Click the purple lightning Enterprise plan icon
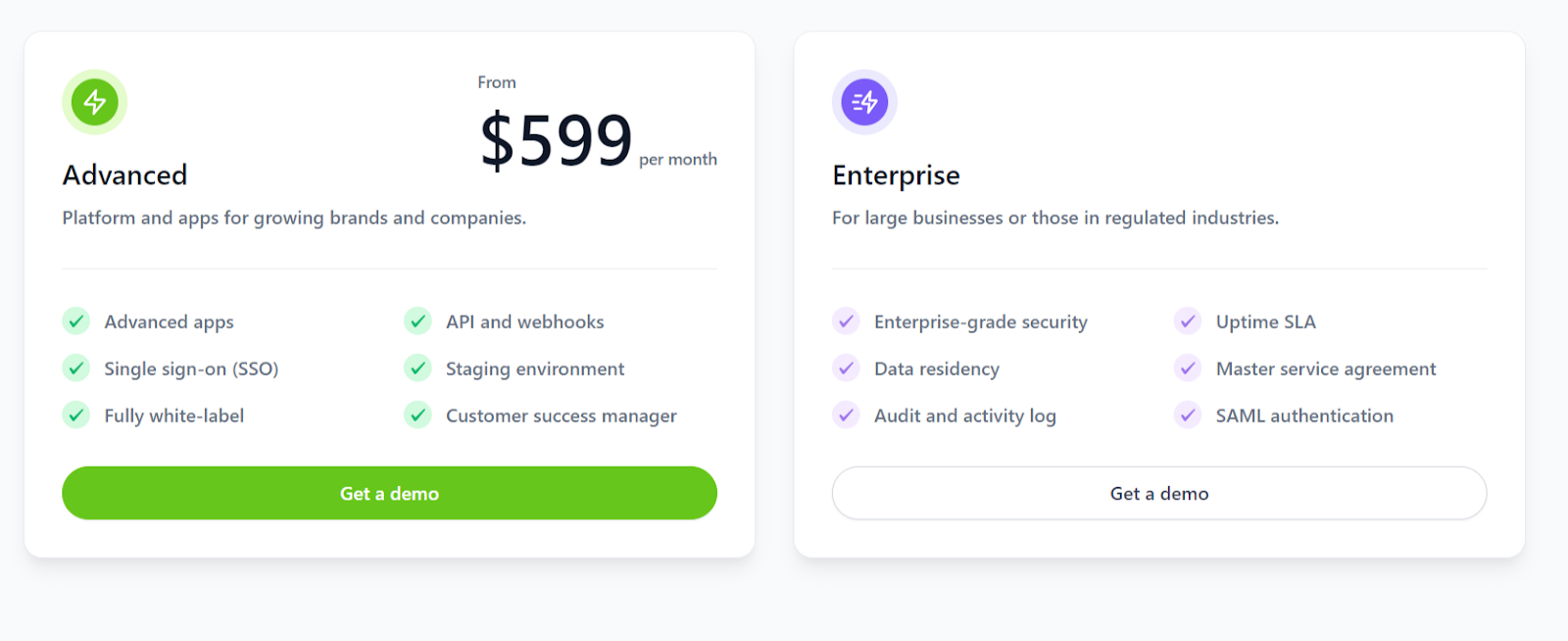This screenshot has height=641, width=1568. click(x=864, y=102)
